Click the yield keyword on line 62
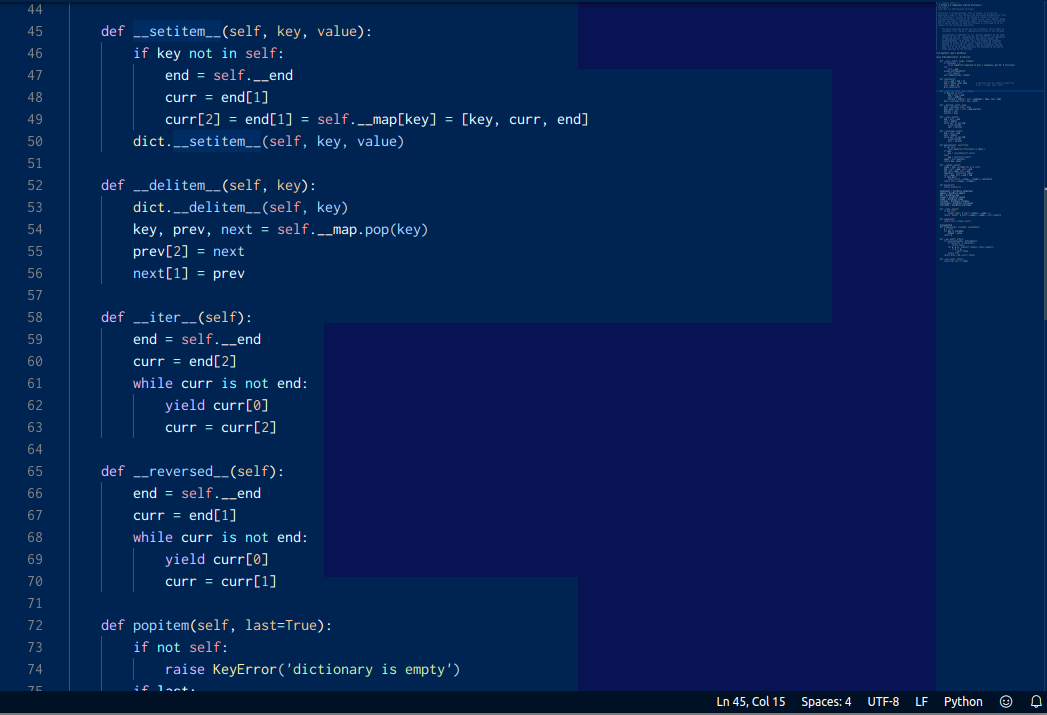The height and width of the screenshot is (715, 1047). tap(185, 405)
